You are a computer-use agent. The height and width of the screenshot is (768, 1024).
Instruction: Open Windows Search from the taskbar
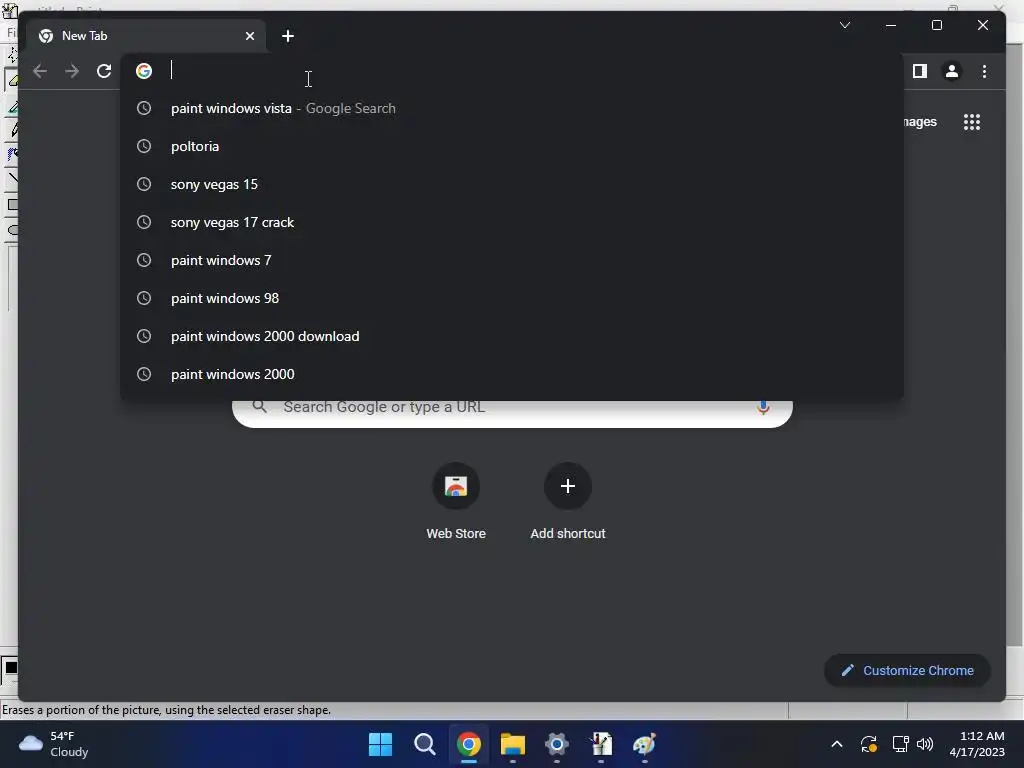[x=424, y=744]
